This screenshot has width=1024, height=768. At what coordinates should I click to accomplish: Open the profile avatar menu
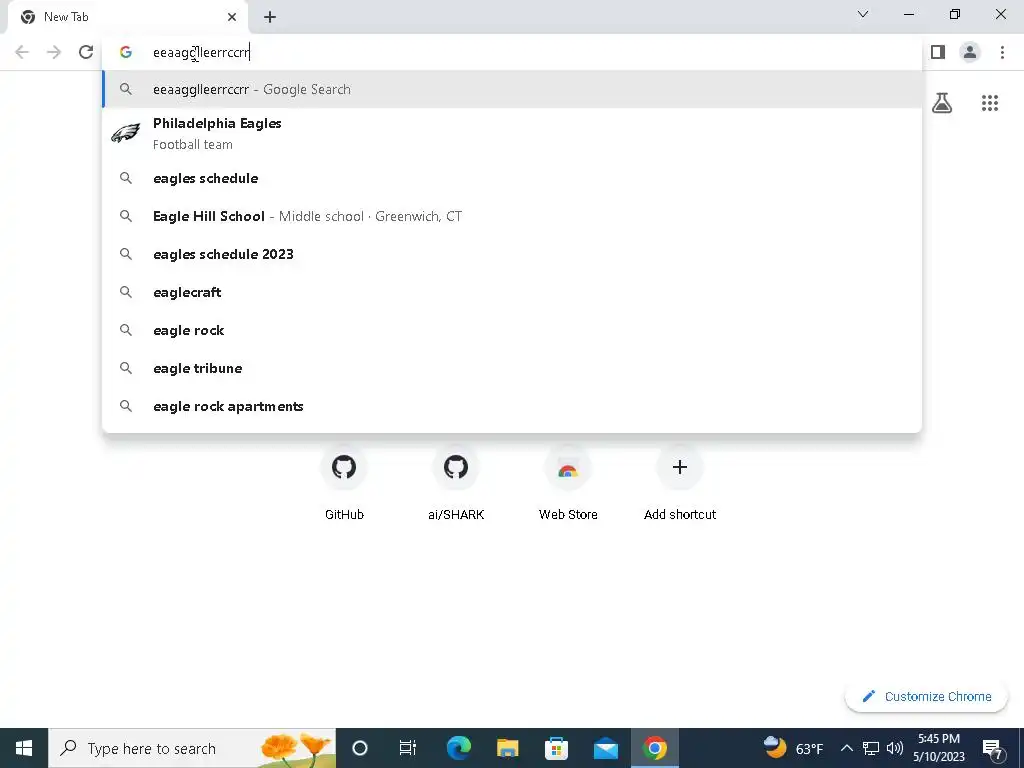970,52
